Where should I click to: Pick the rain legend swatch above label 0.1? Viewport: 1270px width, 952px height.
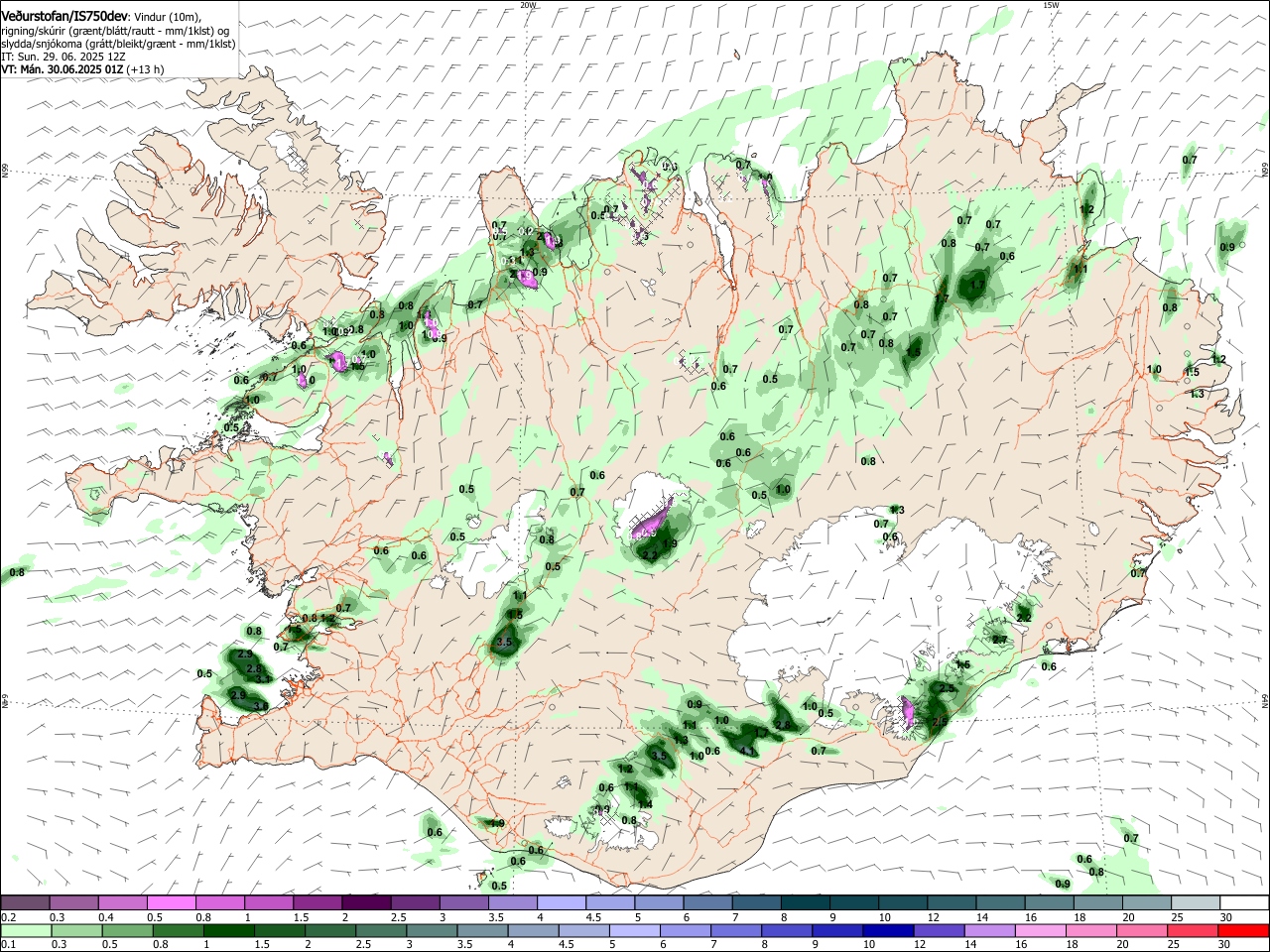(25, 930)
